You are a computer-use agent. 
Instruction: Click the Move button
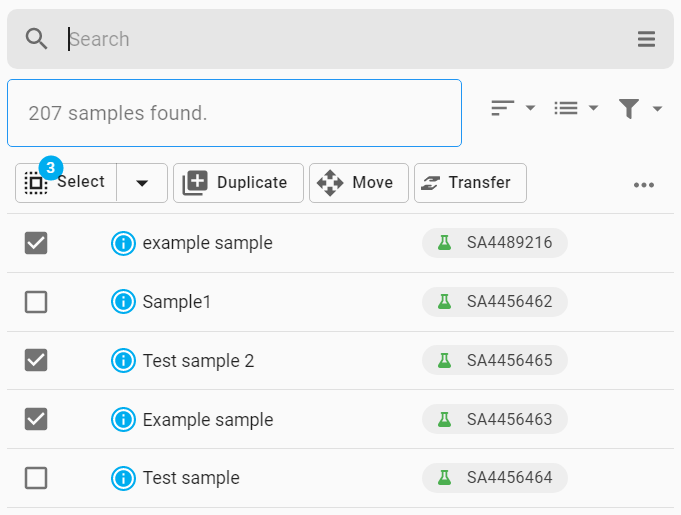[x=359, y=183]
